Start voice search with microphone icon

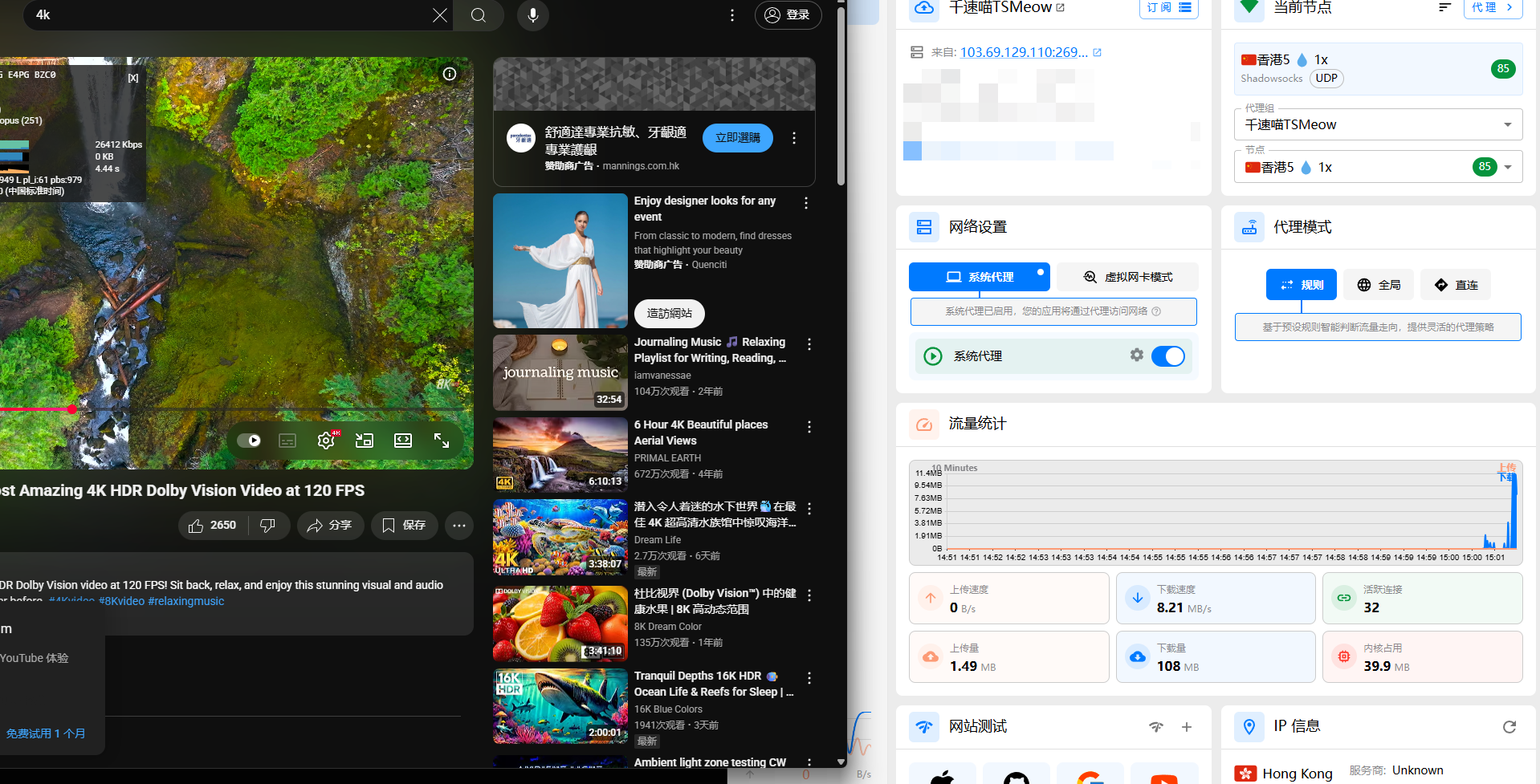click(532, 15)
